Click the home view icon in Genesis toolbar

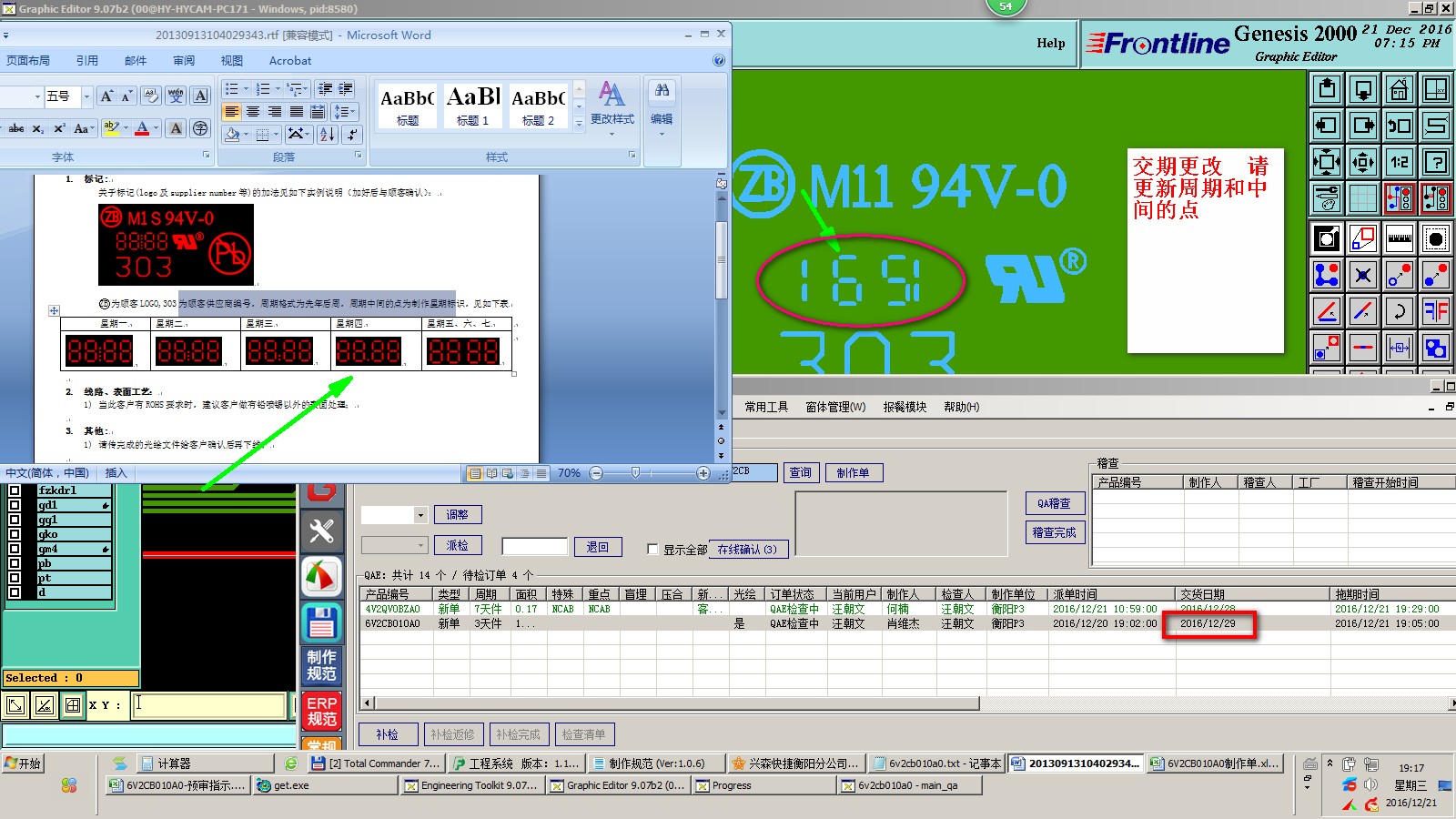coord(1400,89)
